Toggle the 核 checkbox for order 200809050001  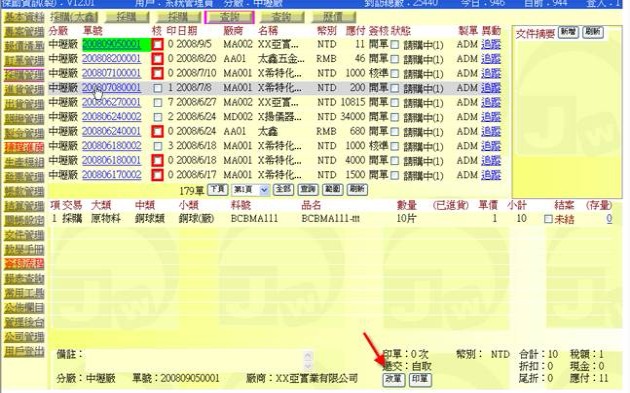tap(158, 44)
